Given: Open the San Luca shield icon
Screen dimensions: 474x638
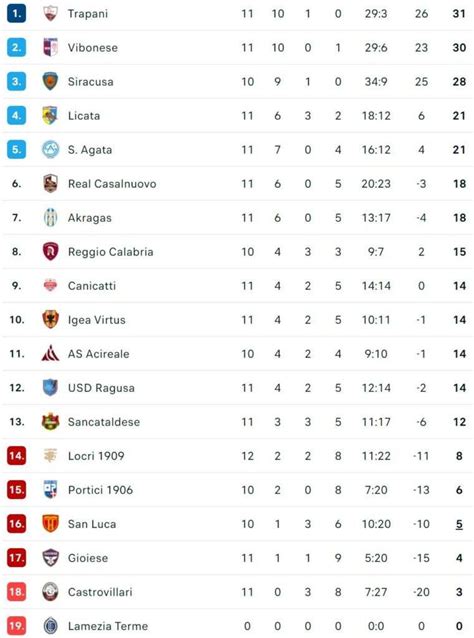Looking at the screenshot, I should coord(50,524).
